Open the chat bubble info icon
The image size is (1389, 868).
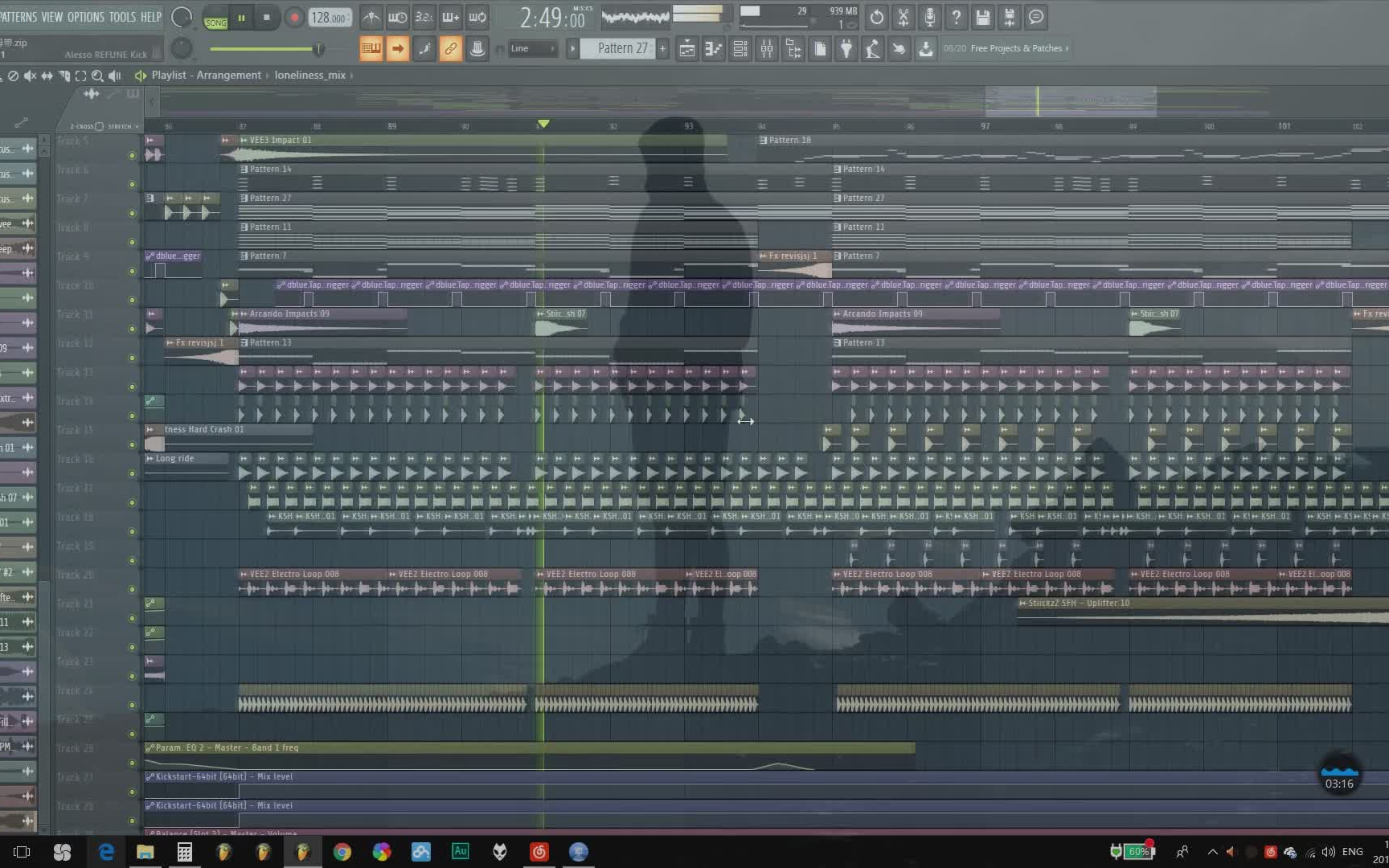pos(1036,17)
